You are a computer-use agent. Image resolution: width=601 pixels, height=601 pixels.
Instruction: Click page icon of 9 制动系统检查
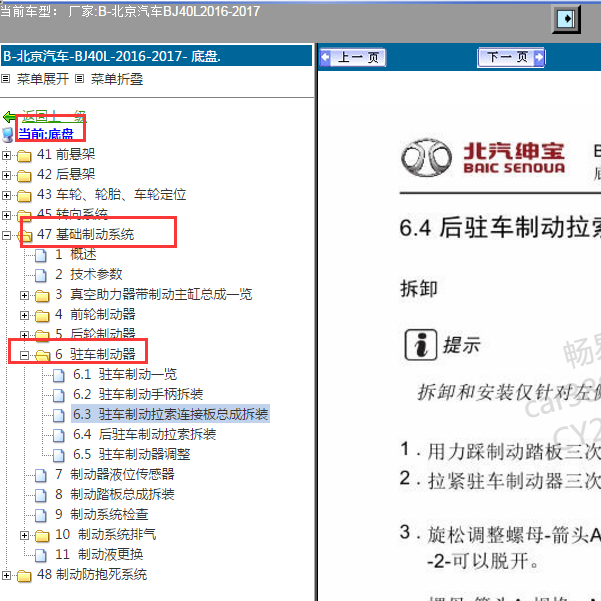coord(41,515)
